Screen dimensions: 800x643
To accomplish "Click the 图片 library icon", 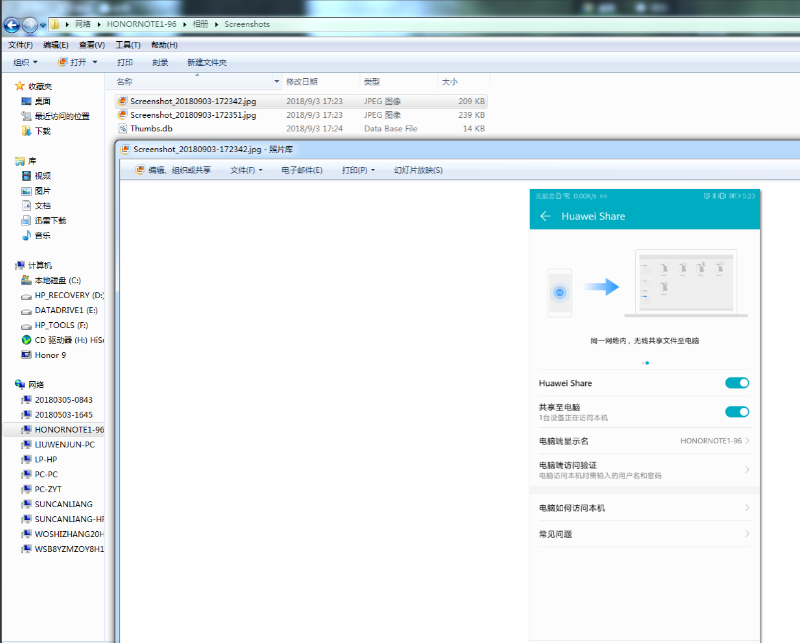I will [x=27, y=191].
